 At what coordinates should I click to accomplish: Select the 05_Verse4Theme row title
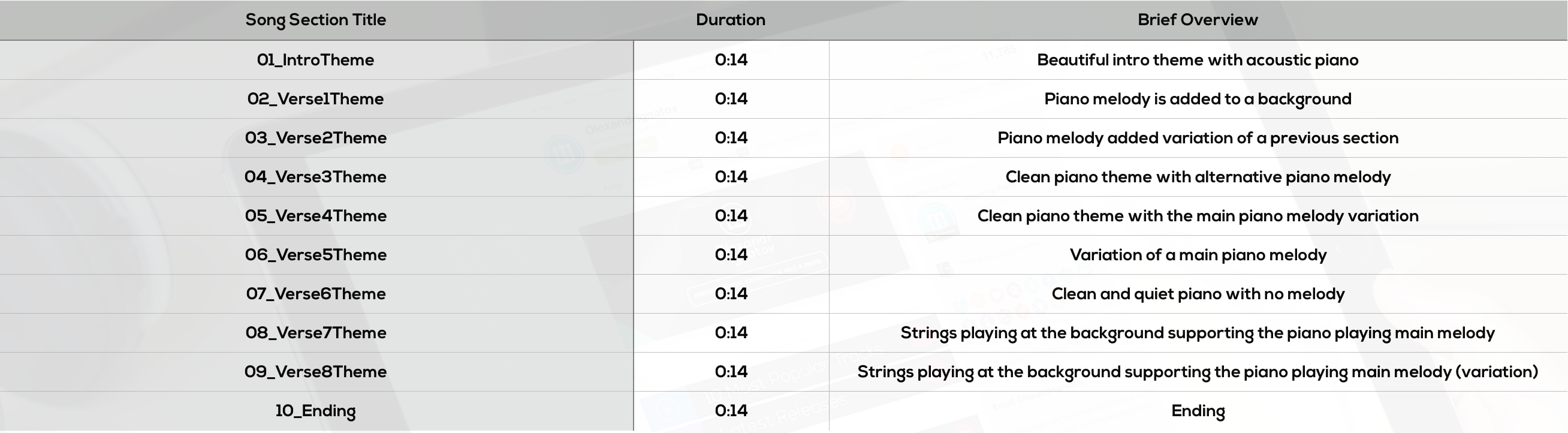coord(315,216)
